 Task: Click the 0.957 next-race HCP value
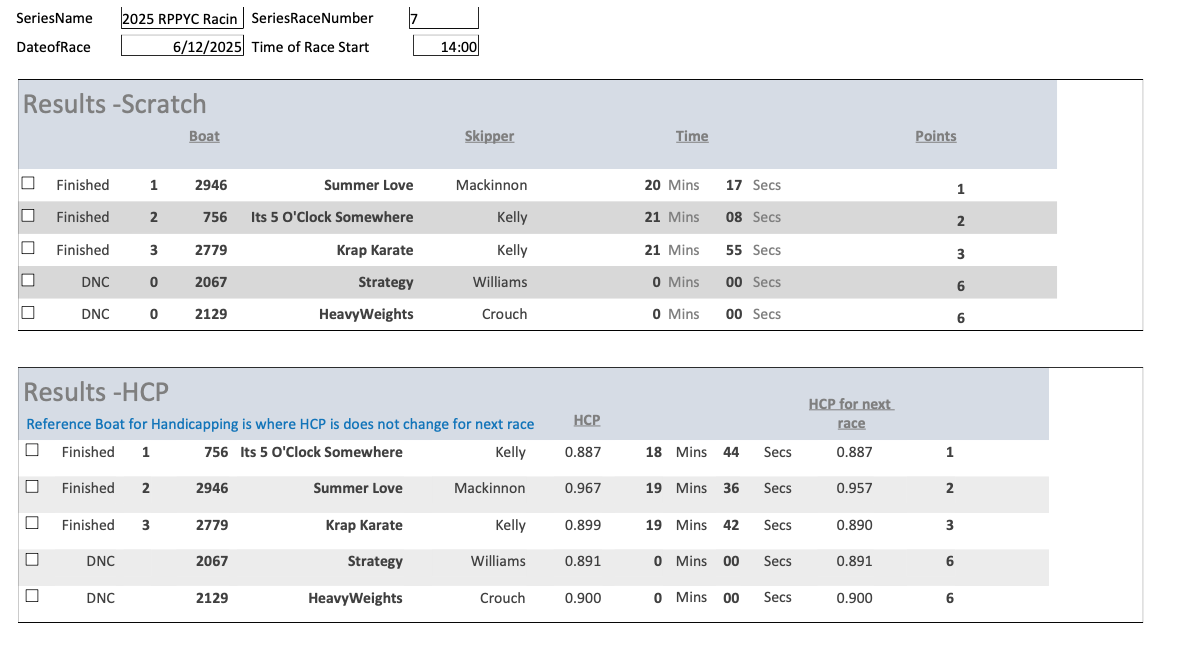tap(854, 488)
